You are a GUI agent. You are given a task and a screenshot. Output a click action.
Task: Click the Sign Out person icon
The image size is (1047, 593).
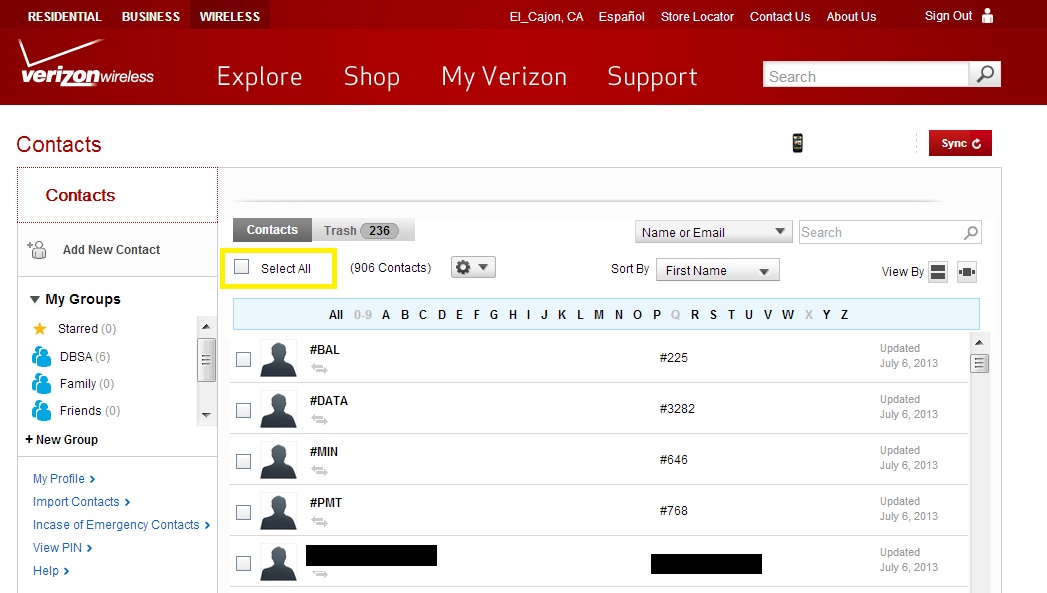[988, 16]
